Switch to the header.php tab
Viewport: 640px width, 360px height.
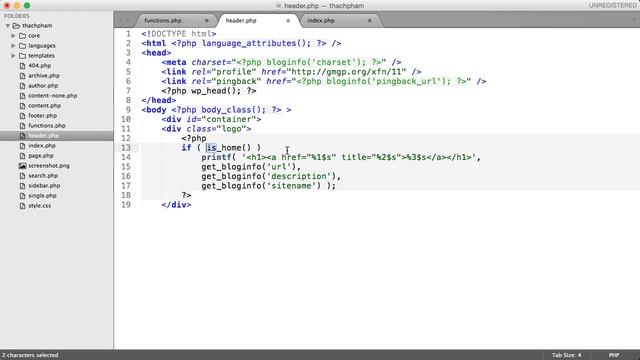pyautogui.click(x=241, y=20)
